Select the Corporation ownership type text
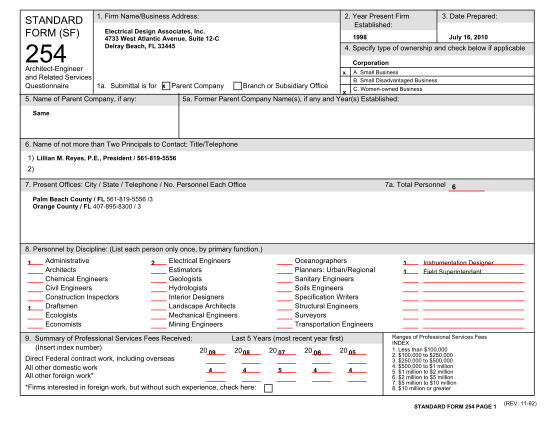554x428 pixels. [x=371, y=63]
